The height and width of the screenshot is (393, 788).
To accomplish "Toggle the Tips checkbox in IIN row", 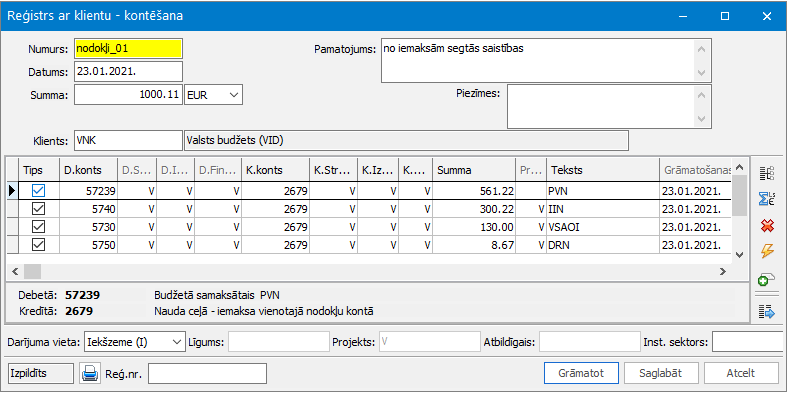I will tap(39, 209).
